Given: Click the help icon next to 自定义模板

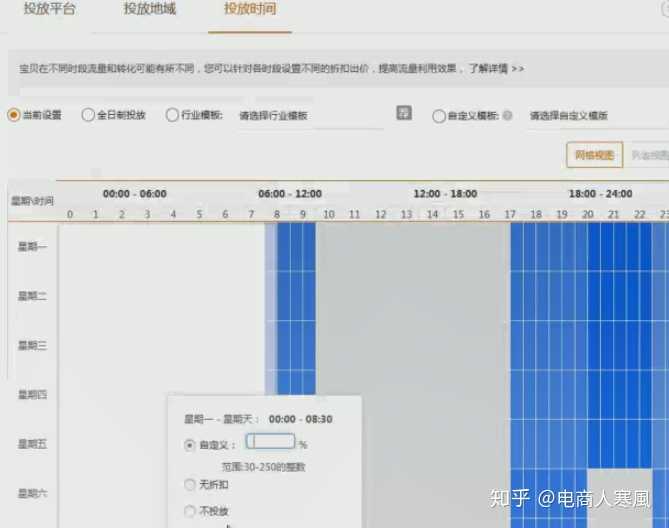Looking at the screenshot, I should (x=508, y=115).
